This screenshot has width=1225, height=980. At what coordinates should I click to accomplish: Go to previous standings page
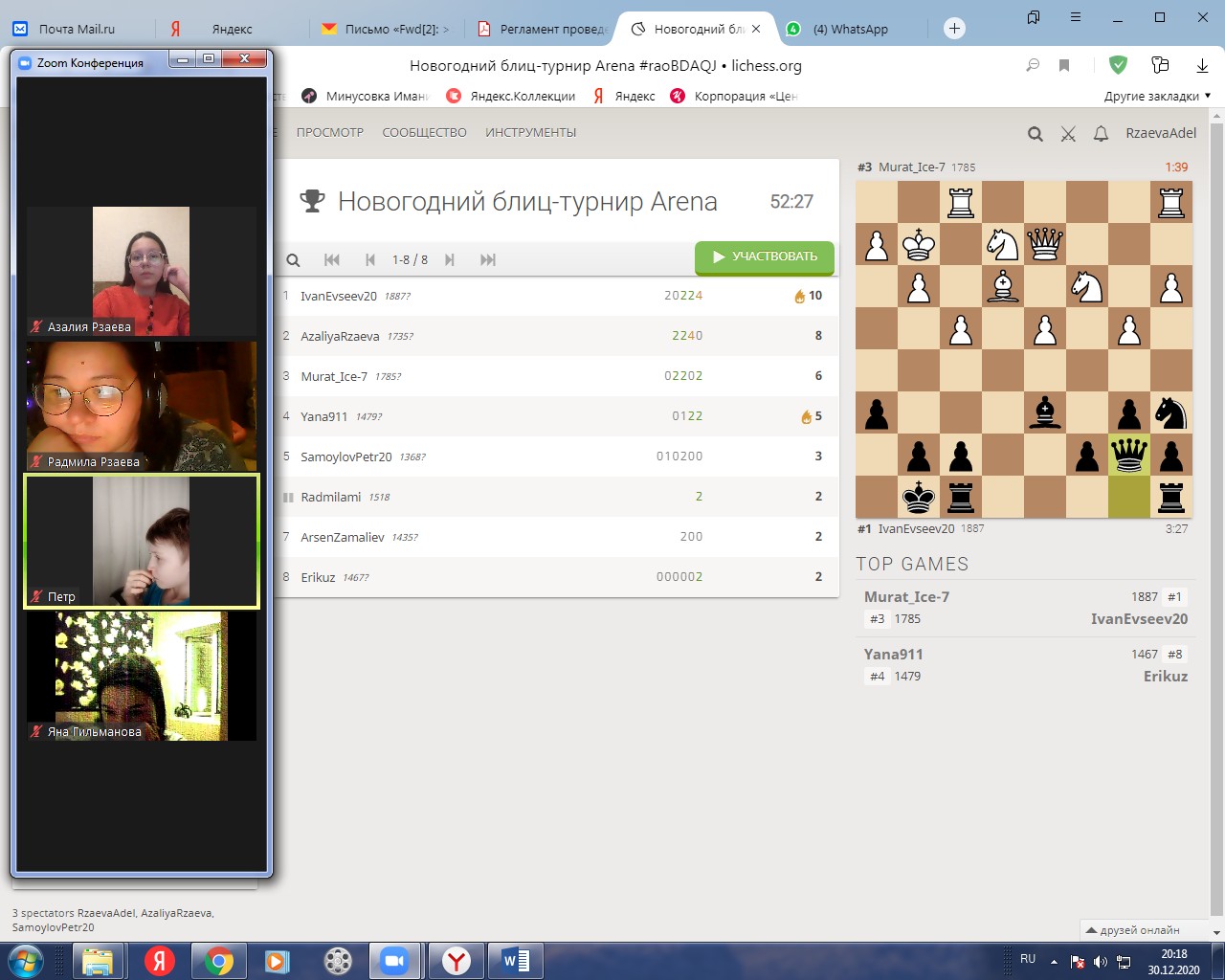370,260
